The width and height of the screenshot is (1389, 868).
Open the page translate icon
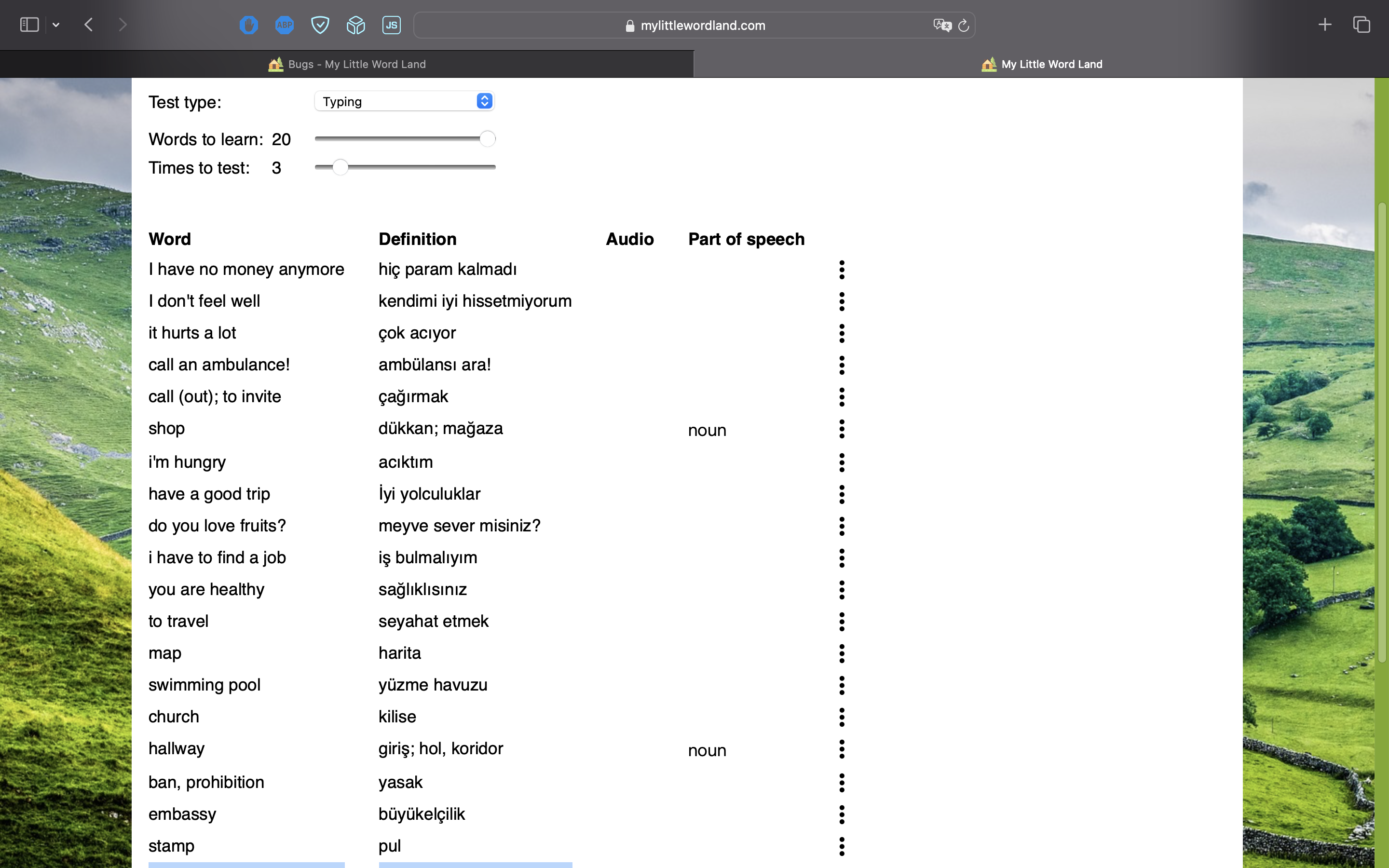942,25
